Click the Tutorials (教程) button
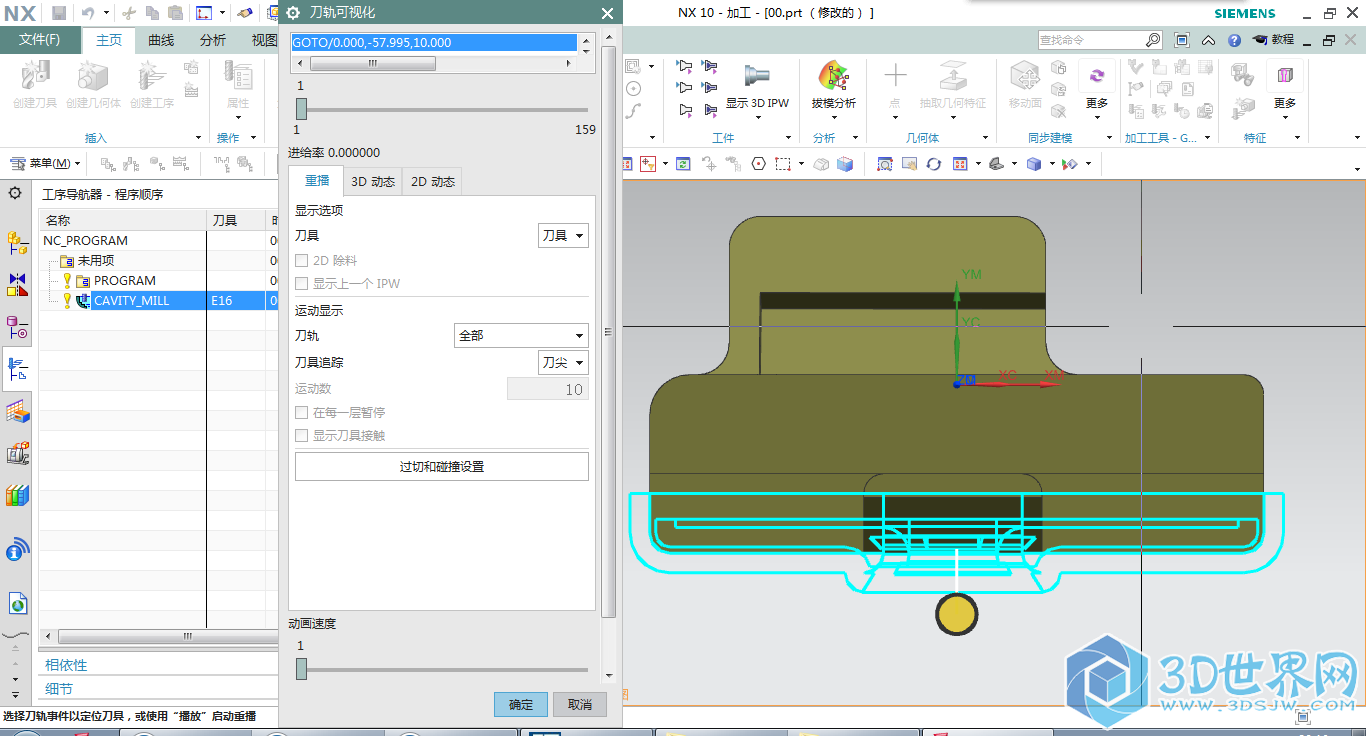1366x736 pixels. [1274, 40]
